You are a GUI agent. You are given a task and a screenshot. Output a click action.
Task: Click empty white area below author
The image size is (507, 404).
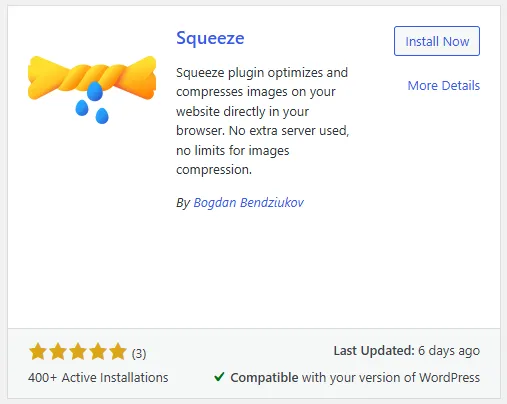(254, 267)
